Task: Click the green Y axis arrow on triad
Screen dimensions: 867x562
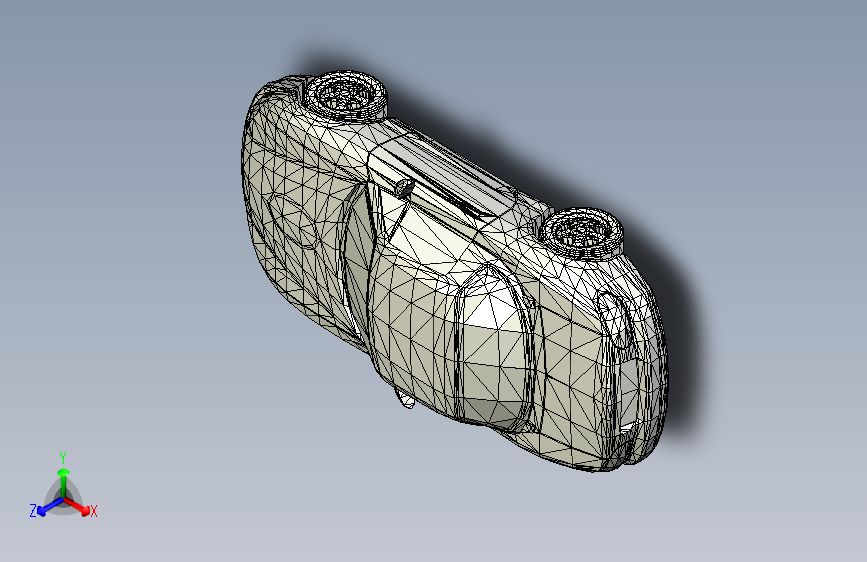Action: coord(63,481)
